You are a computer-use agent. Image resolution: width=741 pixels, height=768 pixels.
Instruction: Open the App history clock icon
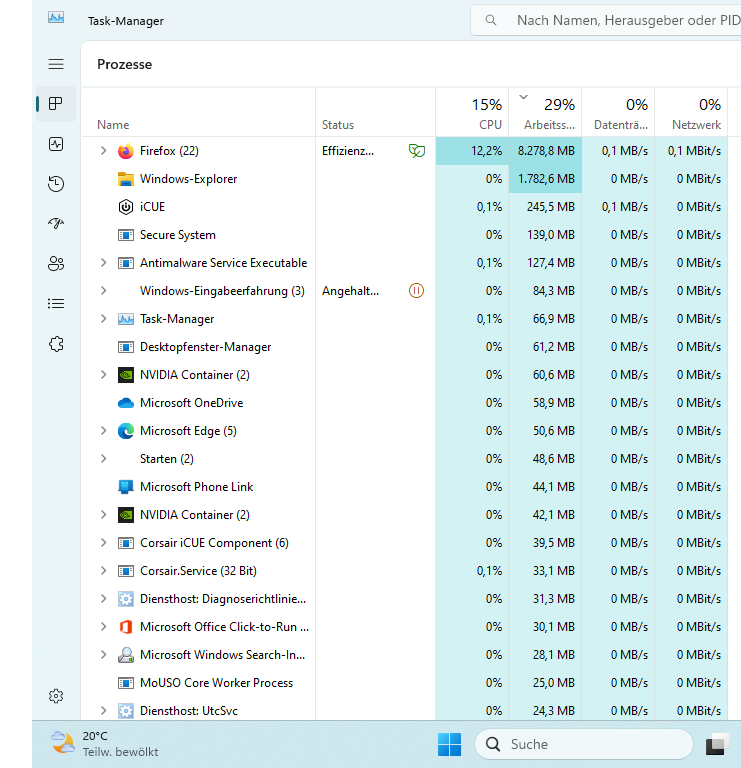[x=56, y=184]
